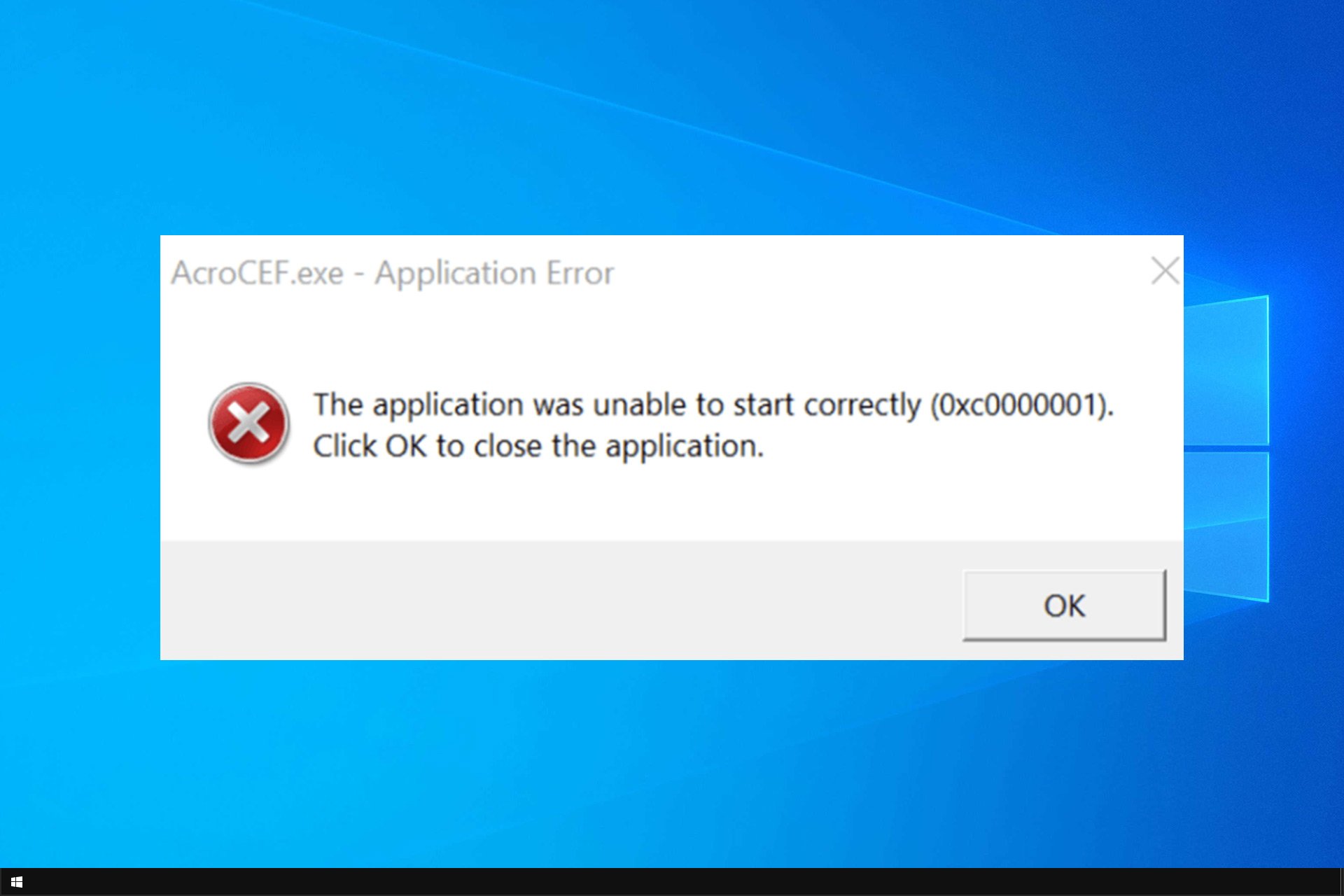Close the AcroCEF.exe error dialog with X

(x=1165, y=271)
